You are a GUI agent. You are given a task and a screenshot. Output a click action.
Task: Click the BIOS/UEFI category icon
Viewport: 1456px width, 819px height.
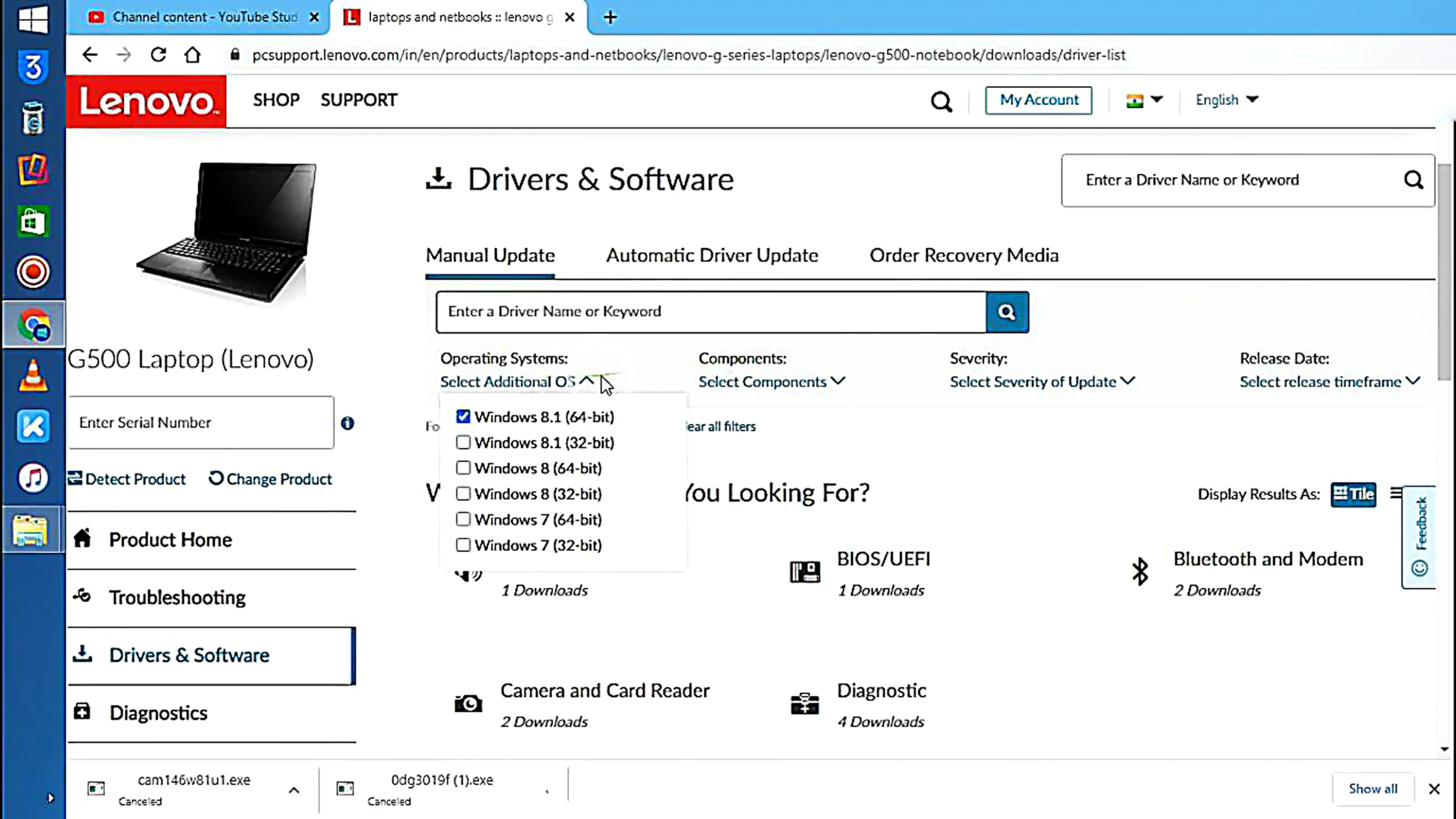(804, 572)
